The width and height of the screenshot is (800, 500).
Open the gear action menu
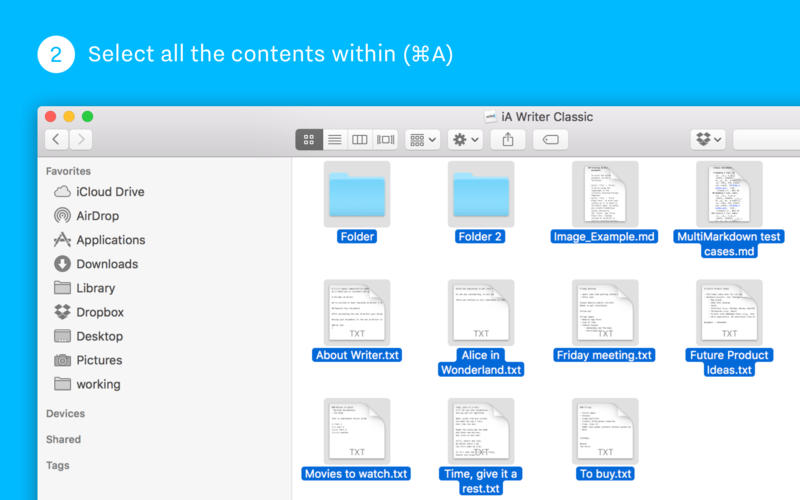pos(465,139)
